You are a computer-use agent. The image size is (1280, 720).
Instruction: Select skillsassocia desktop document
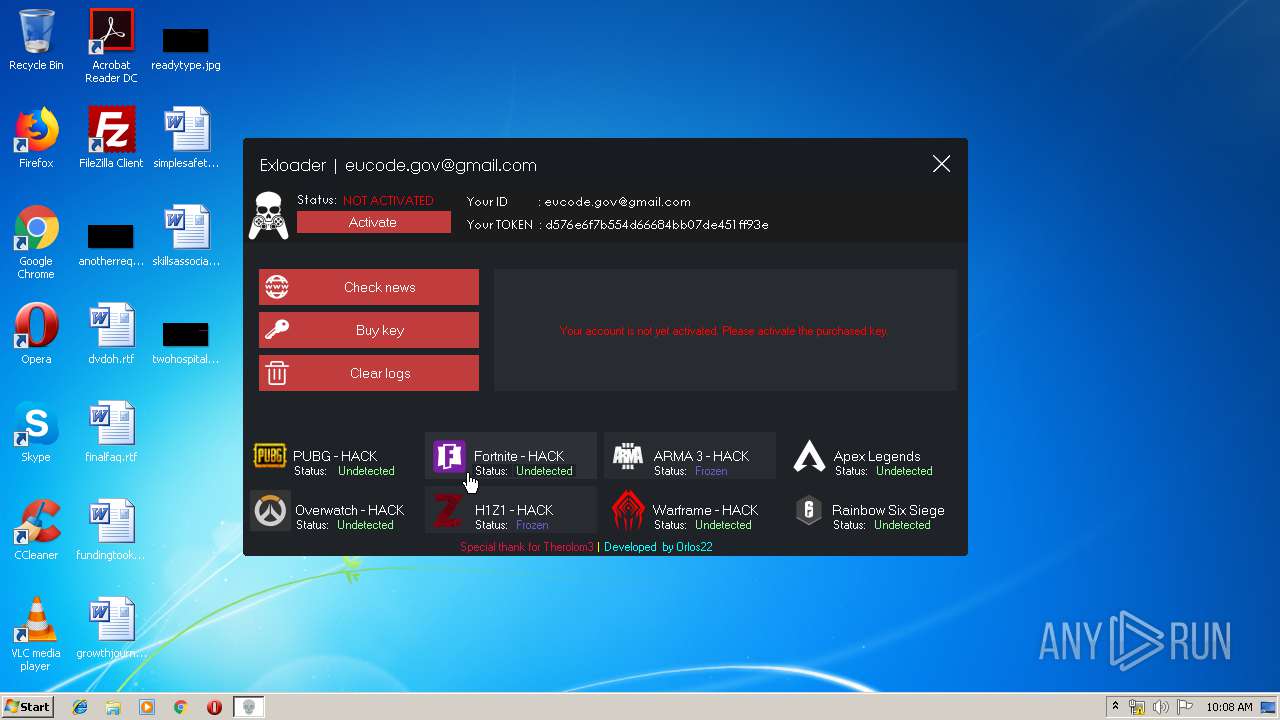click(x=186, y=236)
